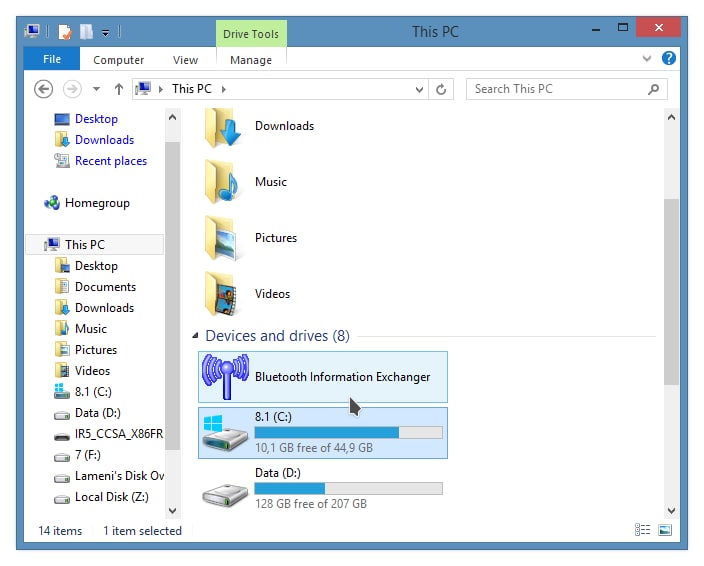The image size is (704, 566).
Task: Open the address bar history dropdown
Action: click(x=419, y=89)
